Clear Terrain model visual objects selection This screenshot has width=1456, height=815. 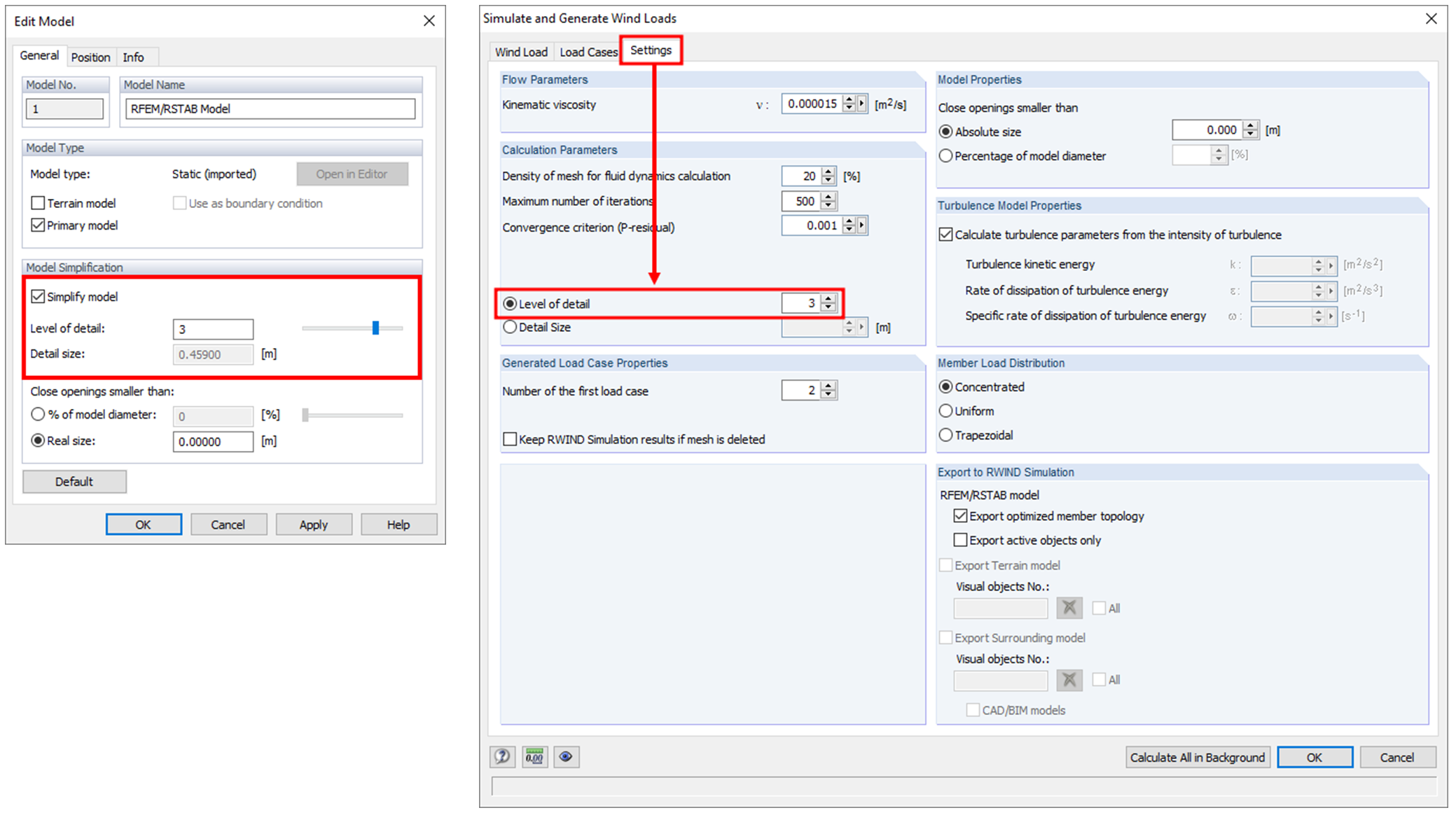1069,607
